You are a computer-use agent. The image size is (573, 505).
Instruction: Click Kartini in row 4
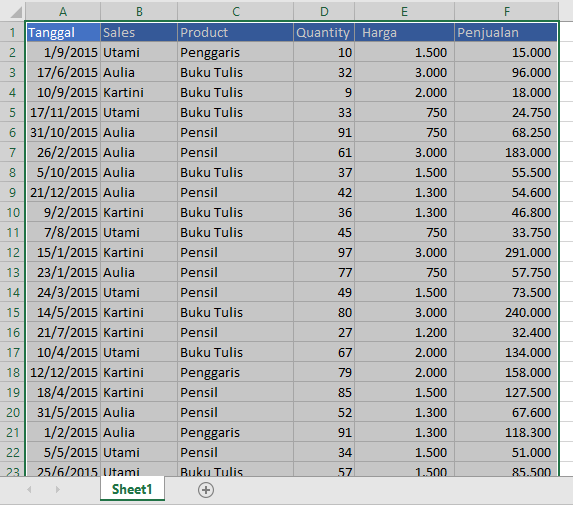(x=139, y=92)
